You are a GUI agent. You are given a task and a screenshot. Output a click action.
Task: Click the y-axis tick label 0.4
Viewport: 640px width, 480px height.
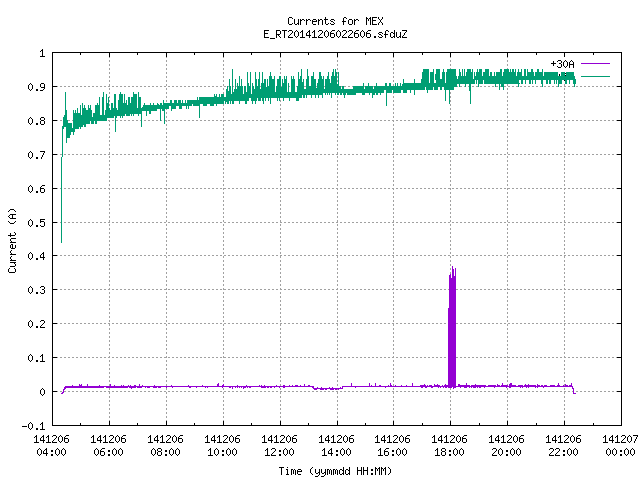click(x=36, y=256)
